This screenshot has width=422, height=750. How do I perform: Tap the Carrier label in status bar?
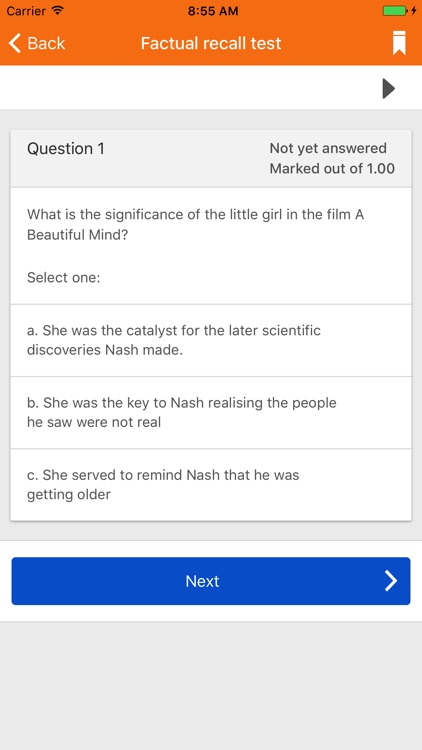27,11
